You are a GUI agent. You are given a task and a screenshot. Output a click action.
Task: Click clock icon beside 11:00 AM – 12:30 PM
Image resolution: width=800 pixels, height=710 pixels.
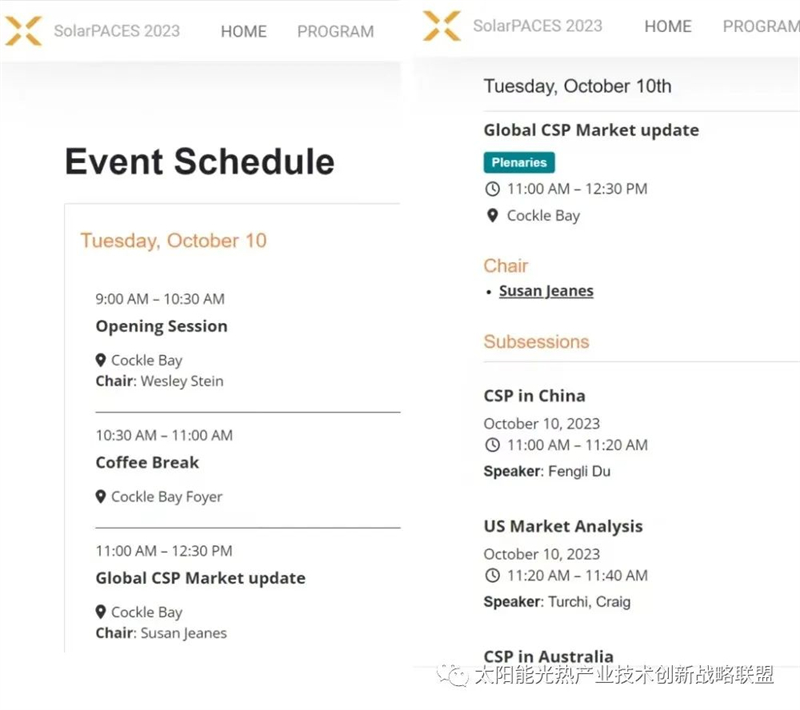pos(492,189)
